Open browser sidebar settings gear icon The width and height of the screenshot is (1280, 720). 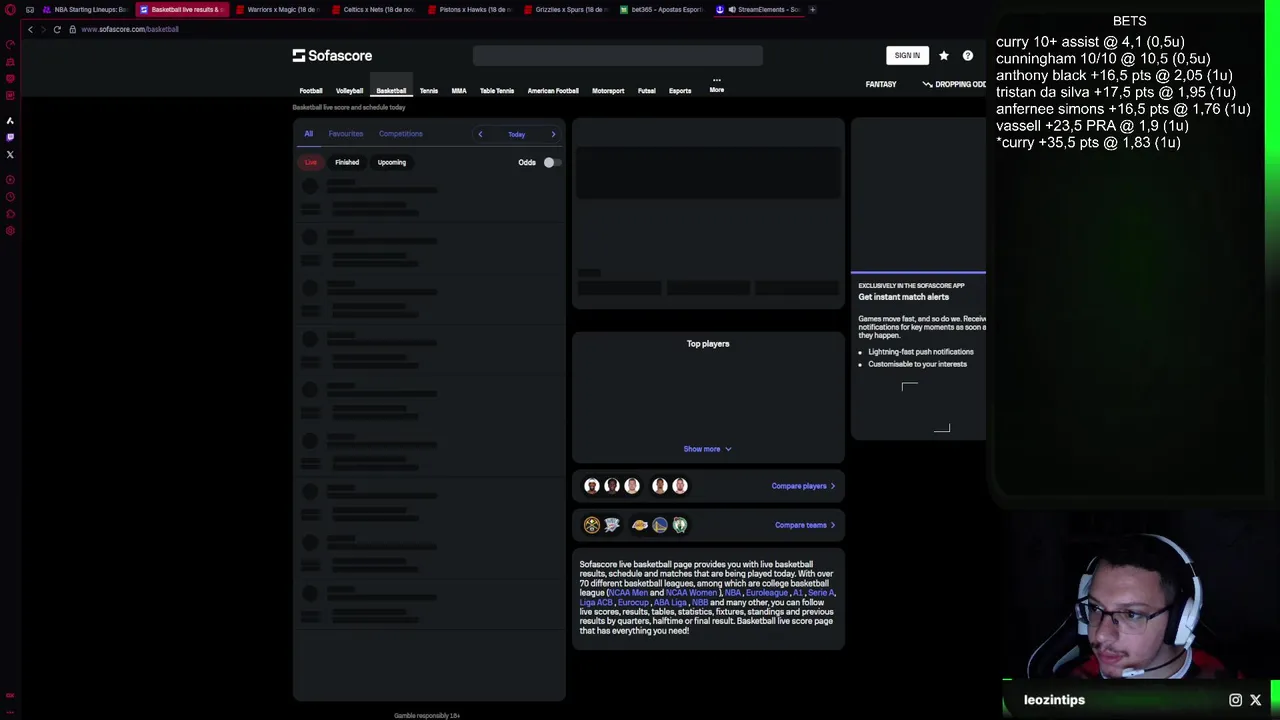coord(10,231)
